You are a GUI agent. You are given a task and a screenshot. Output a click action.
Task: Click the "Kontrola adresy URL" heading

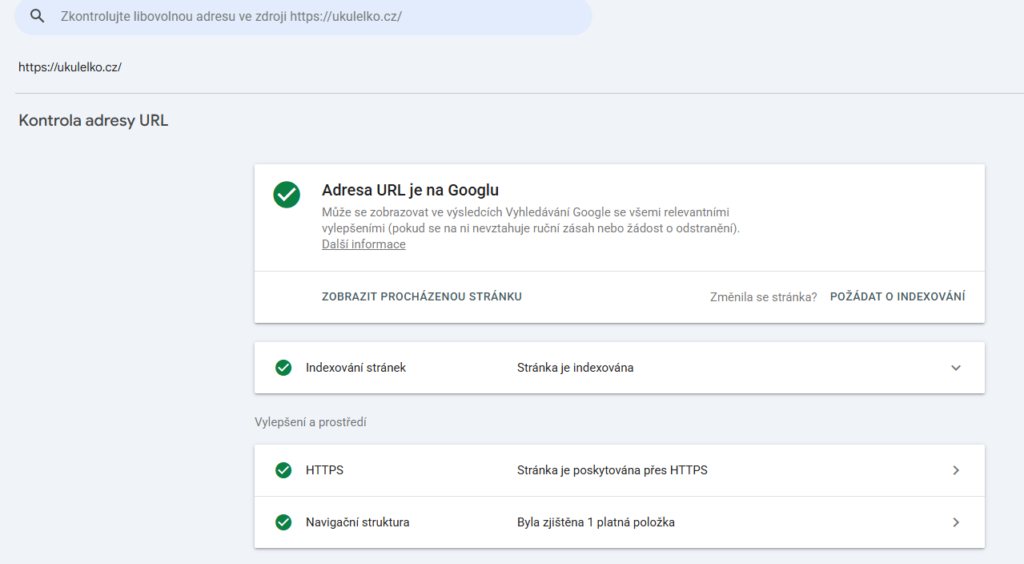93,120
